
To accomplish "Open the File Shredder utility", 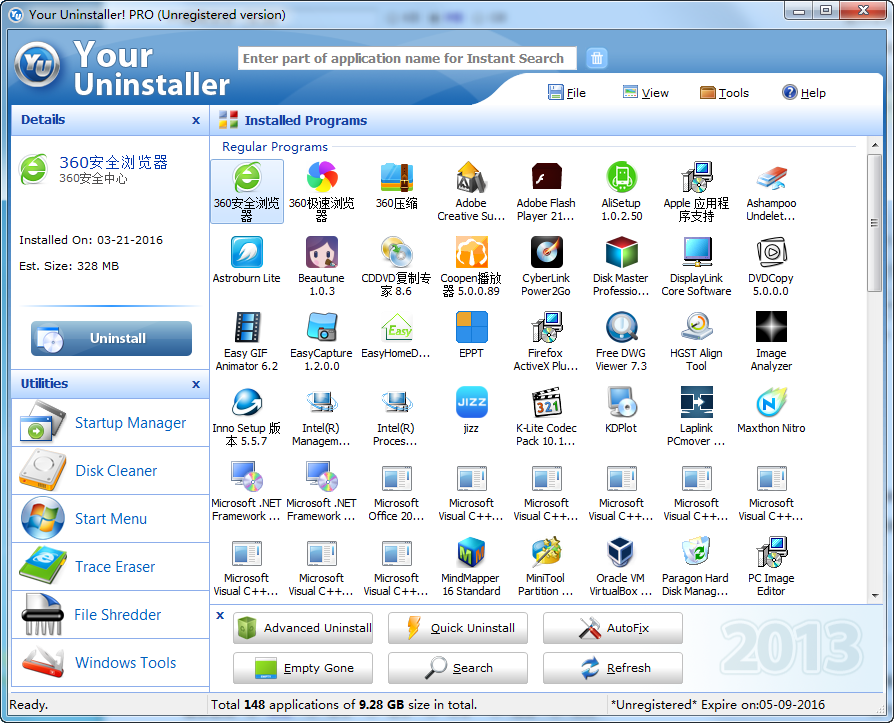I will coord(110,614).
